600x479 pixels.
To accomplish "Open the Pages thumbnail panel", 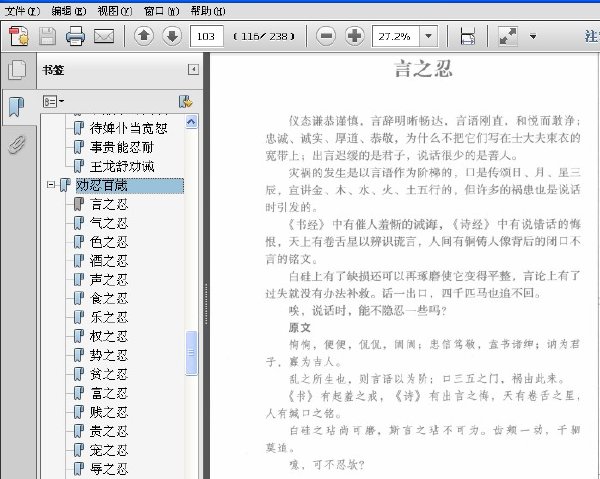I will click(18, 70).
